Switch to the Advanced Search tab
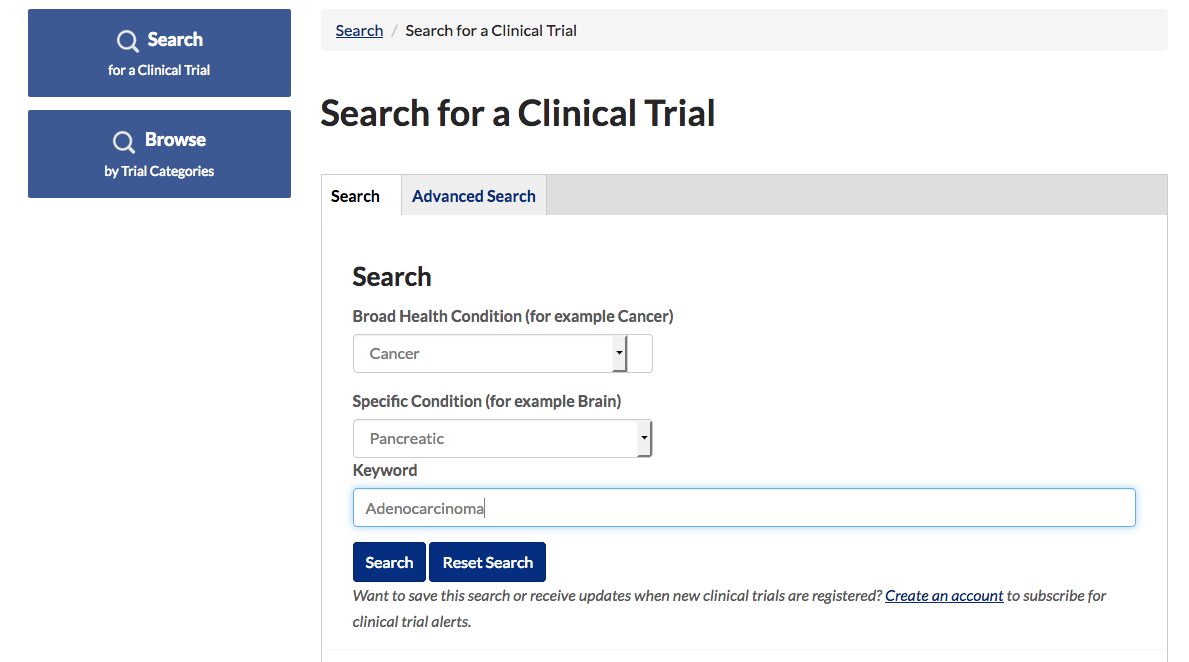Image resolution: width=1189 pixels, height=662 pixels. 473,196
